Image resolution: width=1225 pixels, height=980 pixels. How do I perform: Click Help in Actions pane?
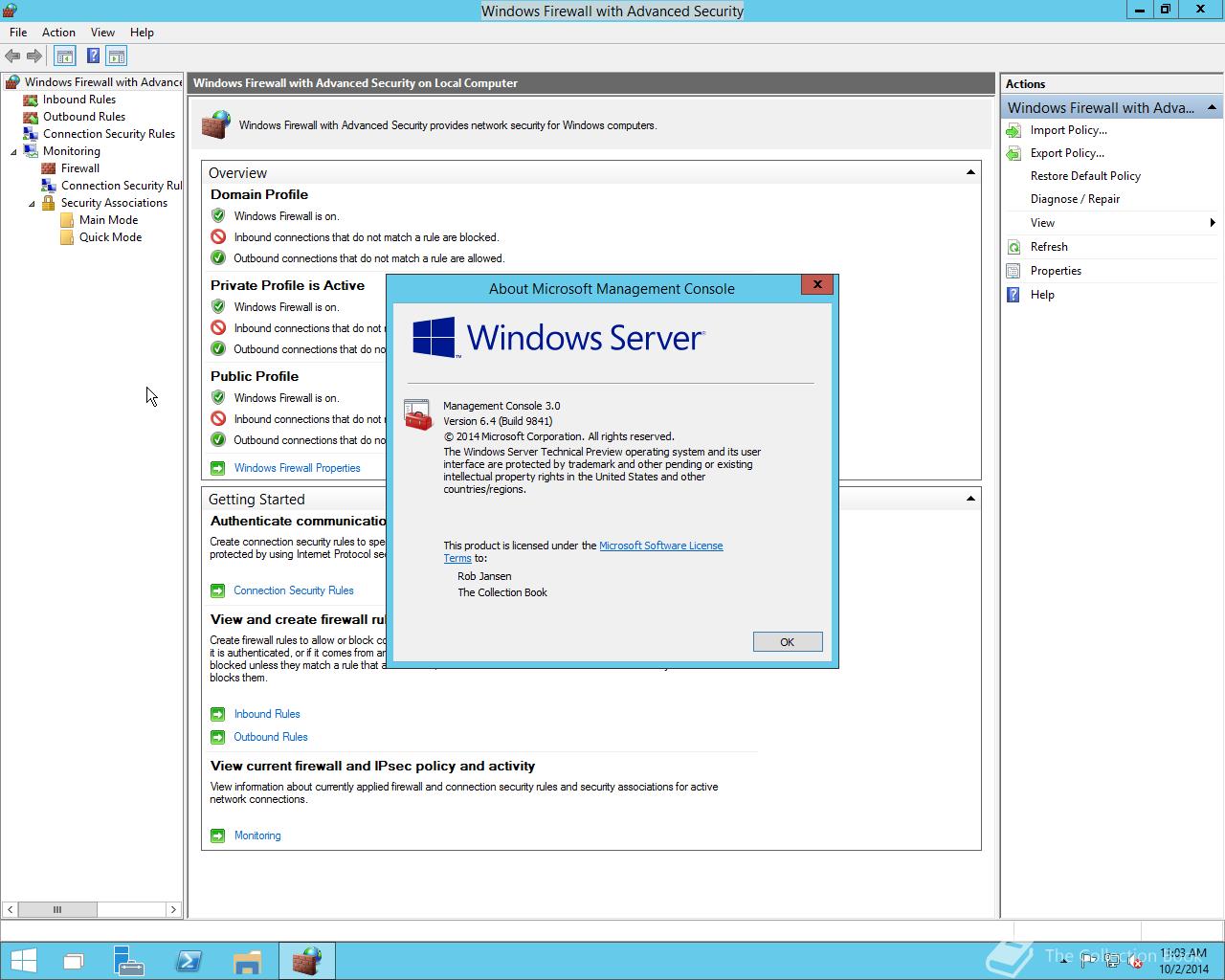(x=1042, y=295)
